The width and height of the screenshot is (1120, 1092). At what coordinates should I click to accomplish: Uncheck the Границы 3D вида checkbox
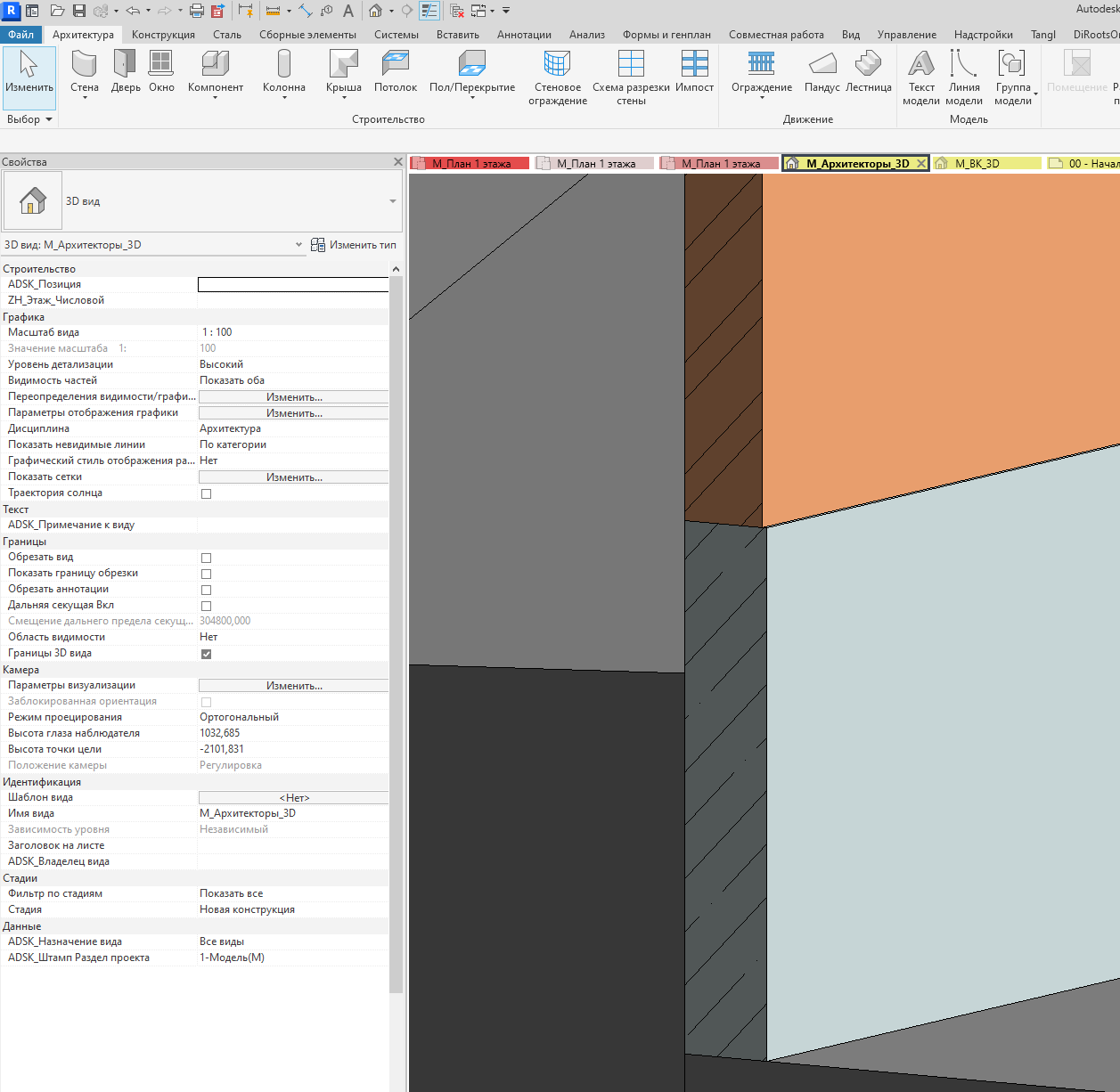click(206, 654)
